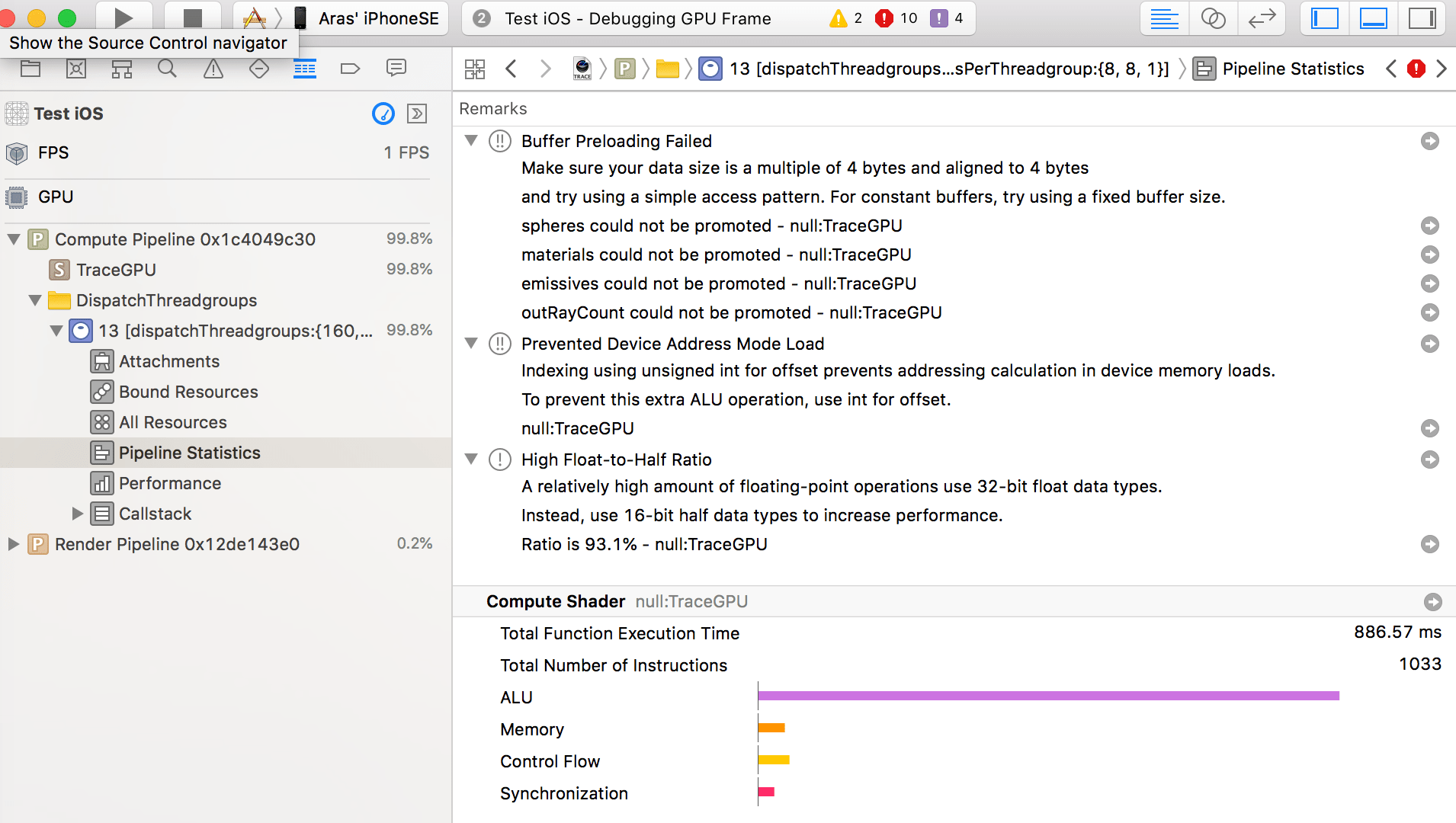Click the Pipeline Statistics breadcrumb
Viewport: 1456px width, 823px height.
[1279, 69]
